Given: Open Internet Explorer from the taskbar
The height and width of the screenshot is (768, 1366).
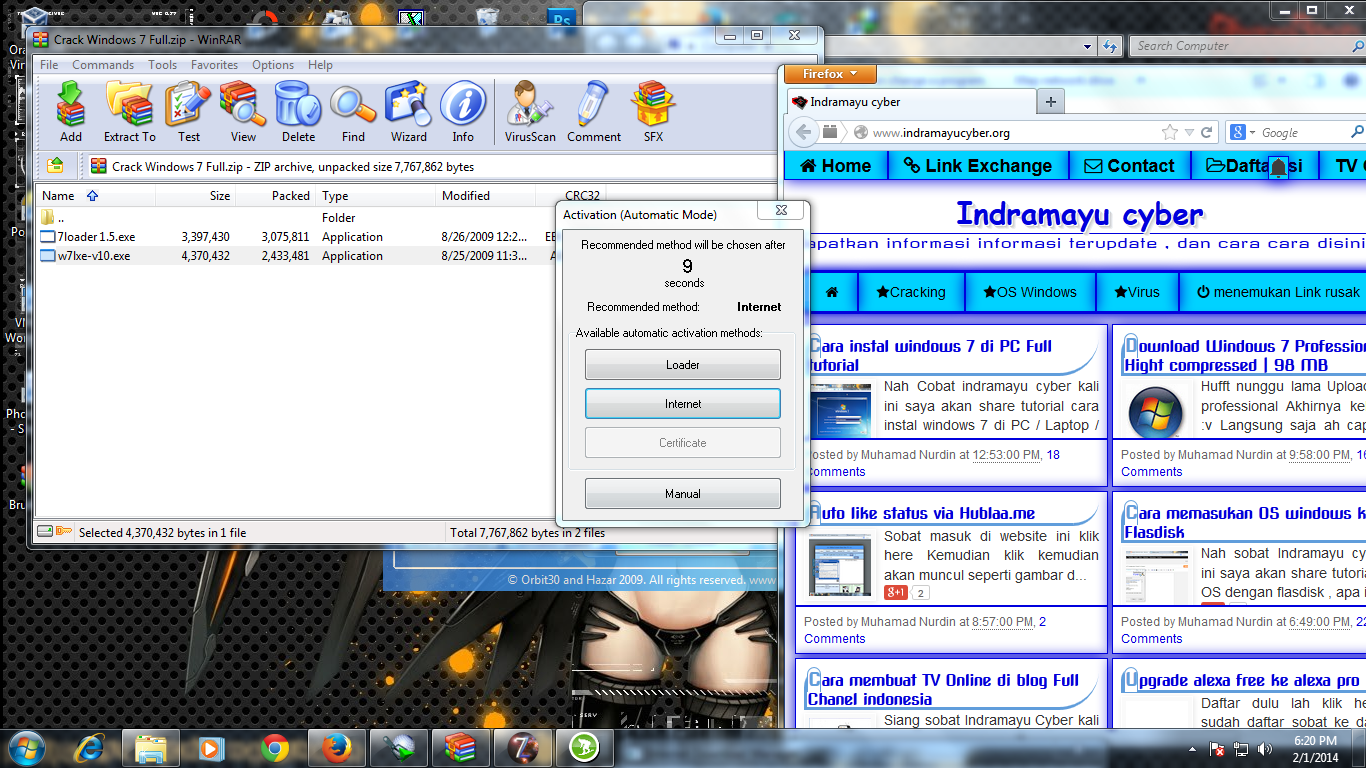Looking at the screenshot, I should tap(89, 747).
